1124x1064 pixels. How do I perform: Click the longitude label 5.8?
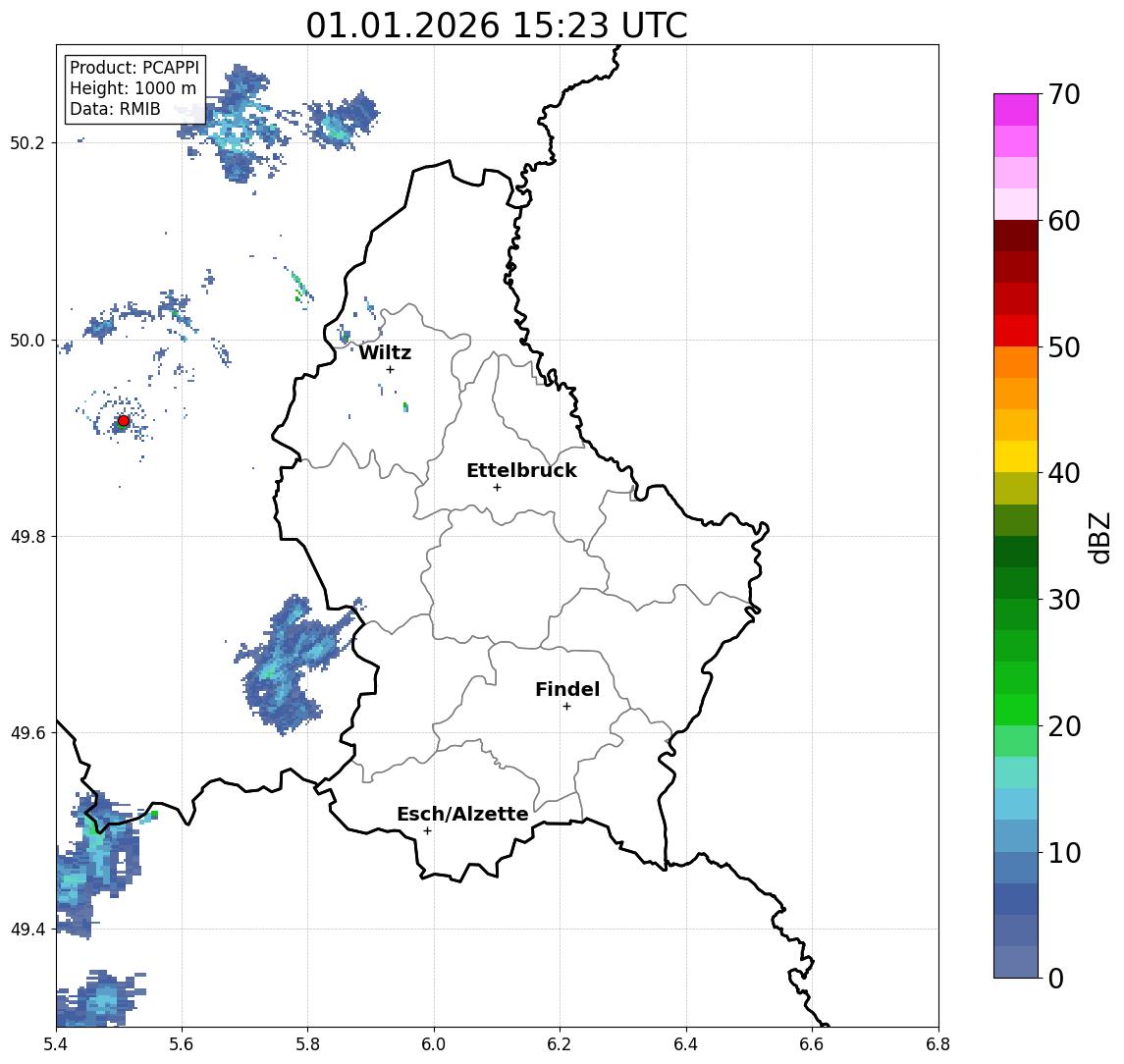coord(308,1044)
